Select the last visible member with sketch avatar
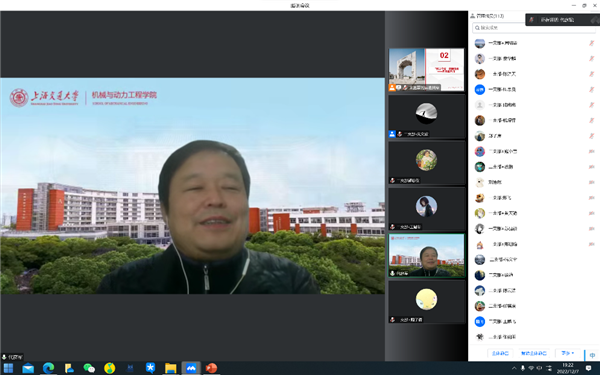 (534, 337)
